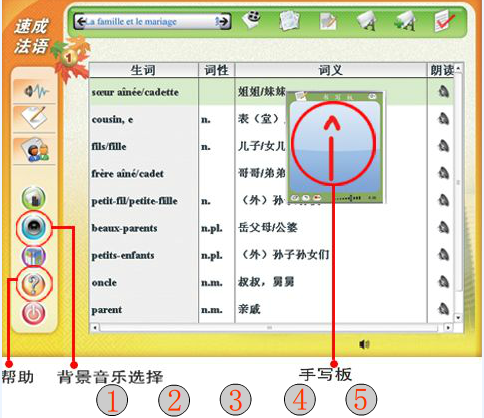Image resolution: width=484 pixels, height=418 pixels.
Task: Click the help question mark icon
Action: coord(33,284)
